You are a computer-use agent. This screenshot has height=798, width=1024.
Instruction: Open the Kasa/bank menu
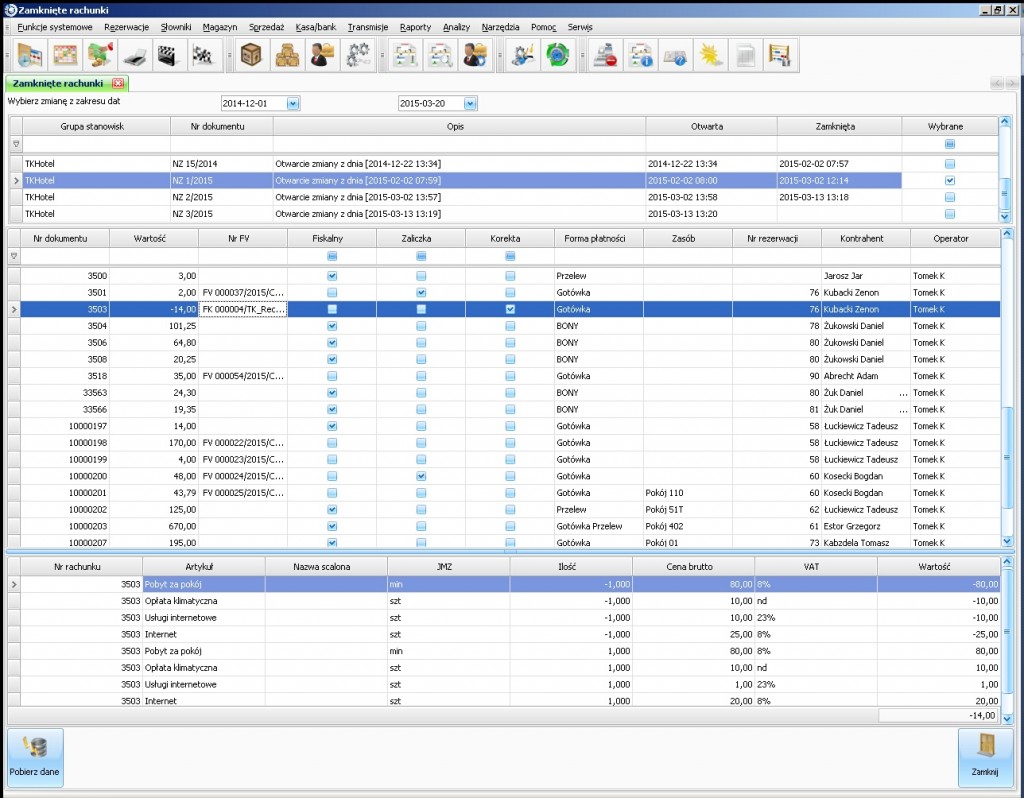click(316, 27)
